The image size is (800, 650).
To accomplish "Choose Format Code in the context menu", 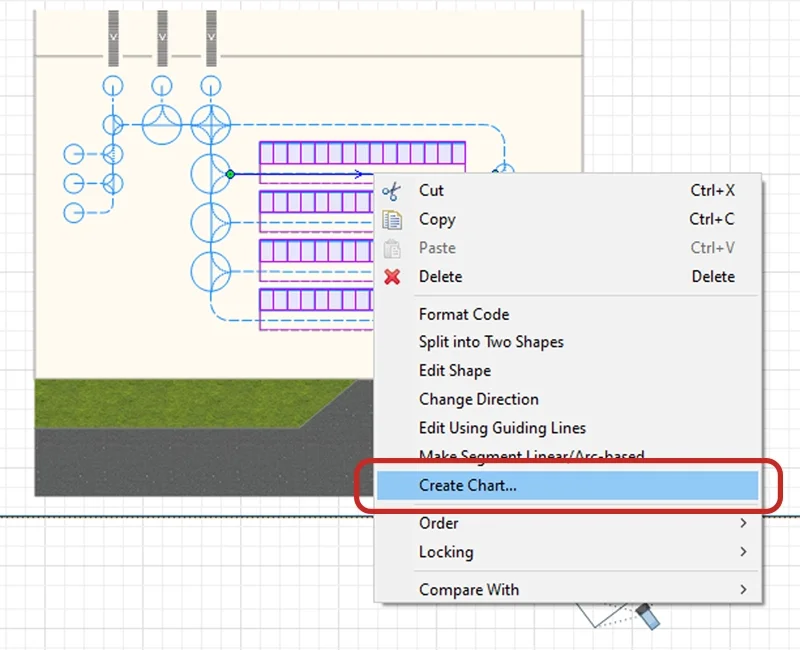I will [463, 314].
